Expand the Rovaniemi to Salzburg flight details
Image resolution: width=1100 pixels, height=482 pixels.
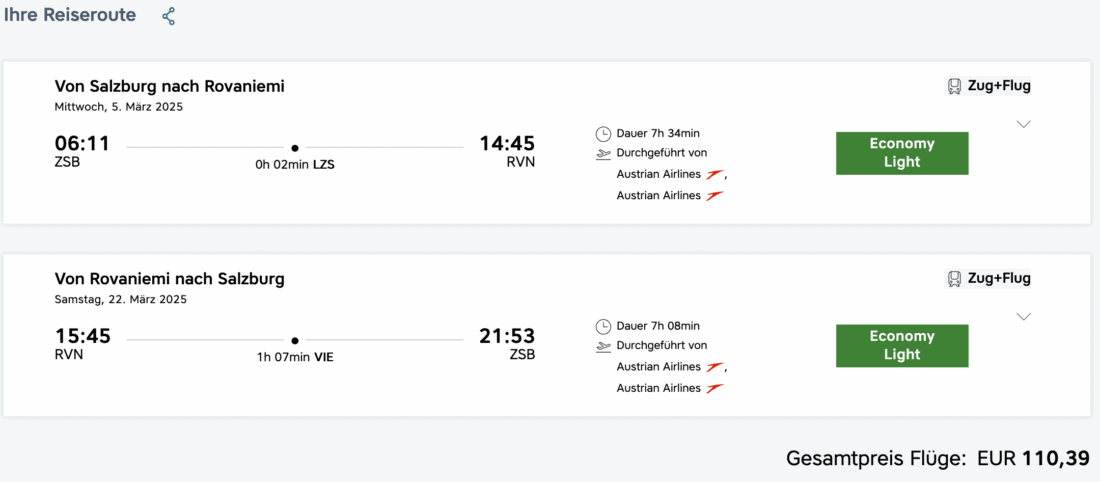pyautogui.click(x=1023, y=317)
